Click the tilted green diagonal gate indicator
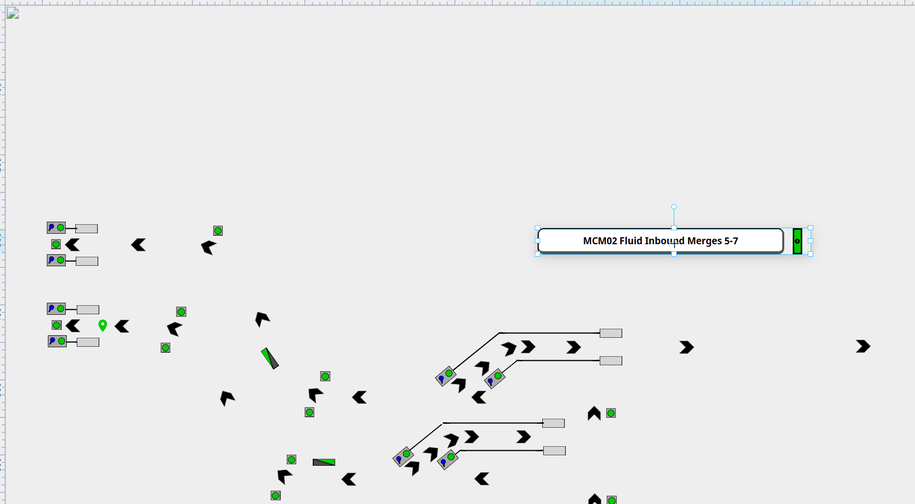Viewport: 915px width, 504px height. tap(269, 358)
